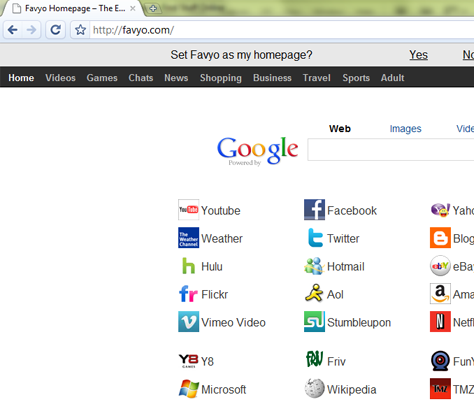Click the Aol text link
Screen dimensions: 474x400
point(335,295)
